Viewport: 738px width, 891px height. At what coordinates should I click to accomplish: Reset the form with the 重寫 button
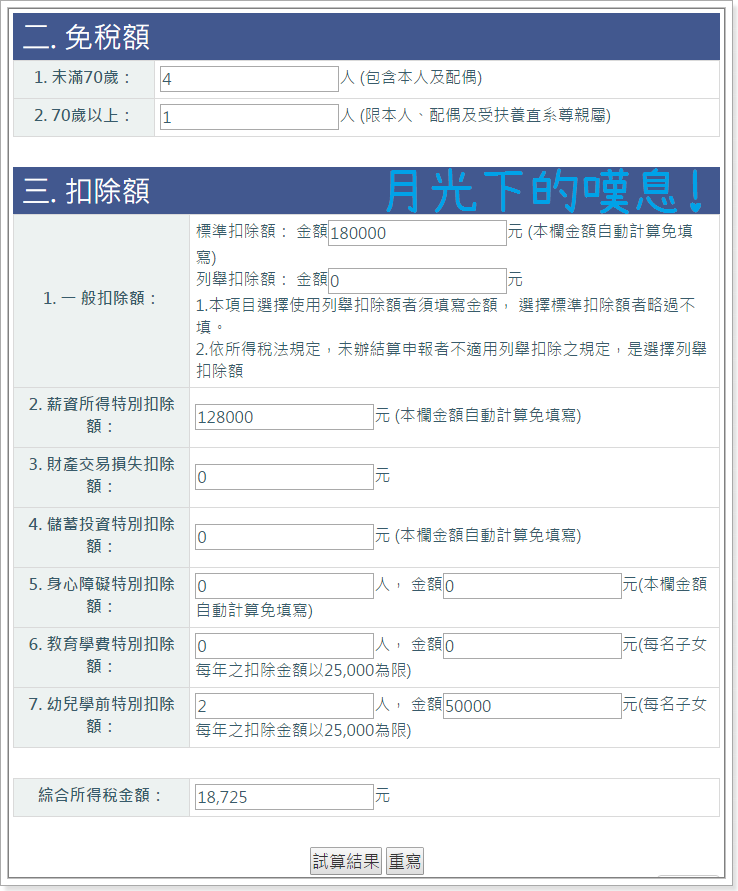pos(405,861)
